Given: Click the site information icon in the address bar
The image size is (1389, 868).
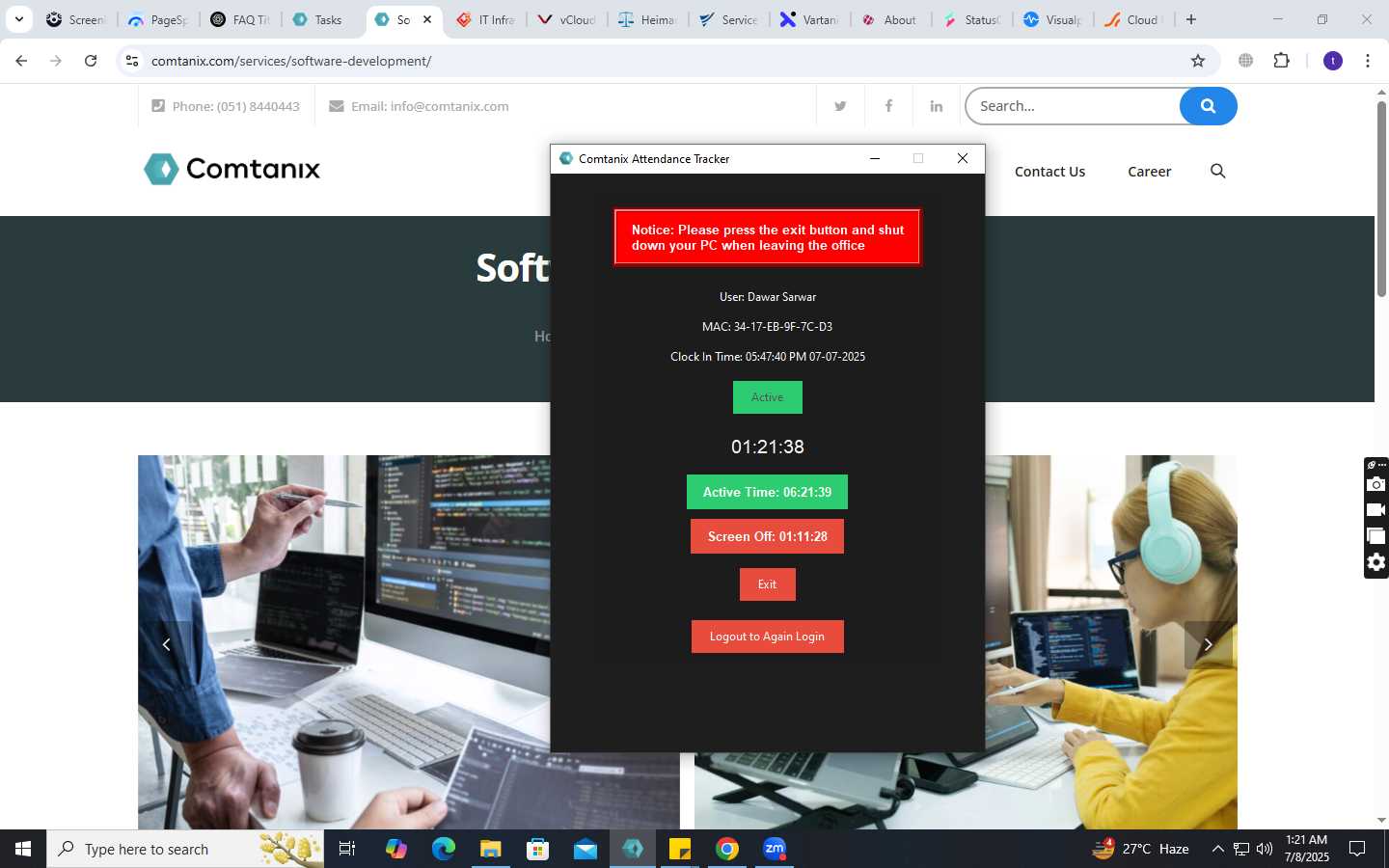Looking at the screenshot, I should (x=132, y=61).
